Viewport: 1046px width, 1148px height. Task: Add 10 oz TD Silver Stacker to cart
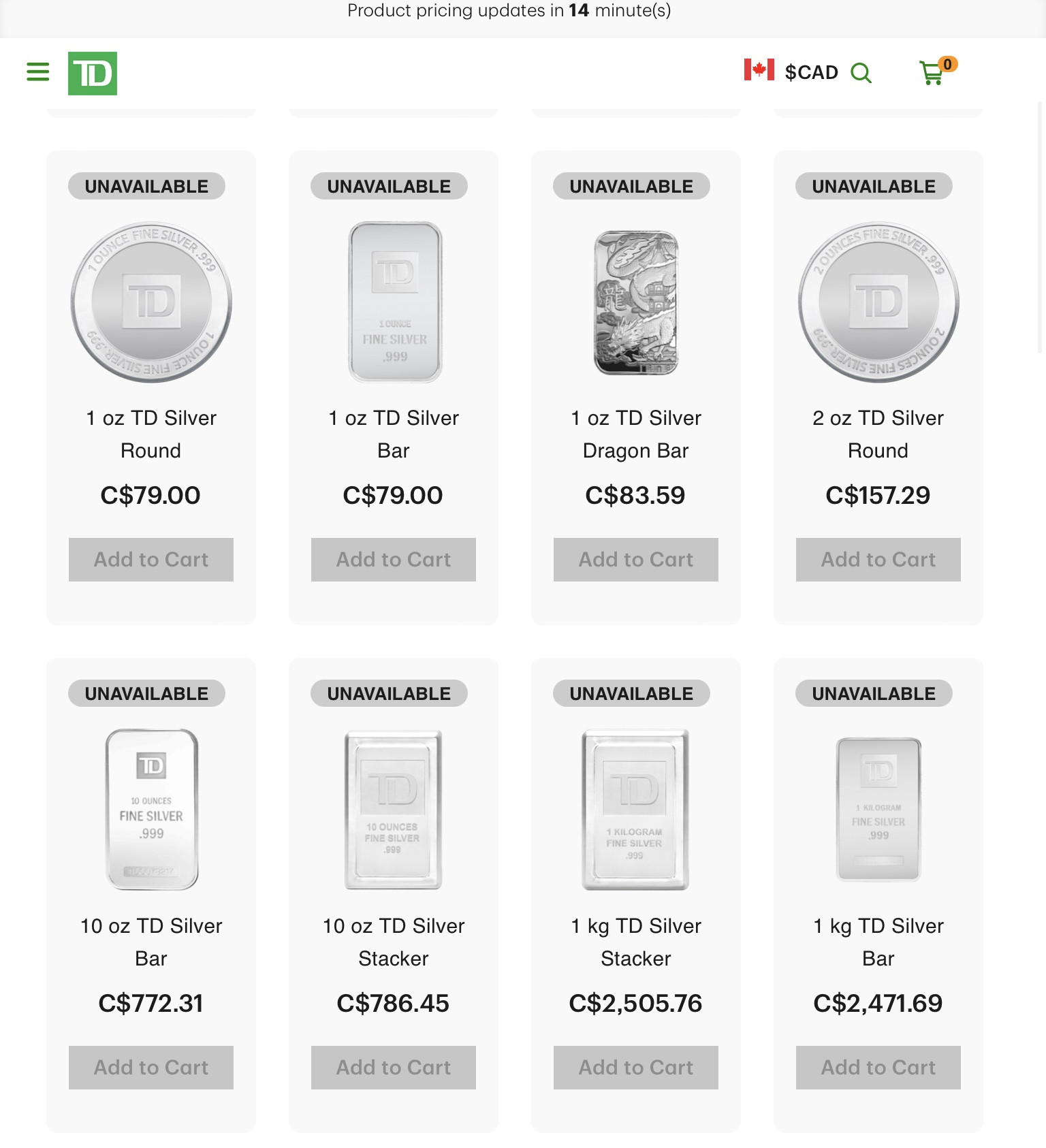[x=394, y=1068]
